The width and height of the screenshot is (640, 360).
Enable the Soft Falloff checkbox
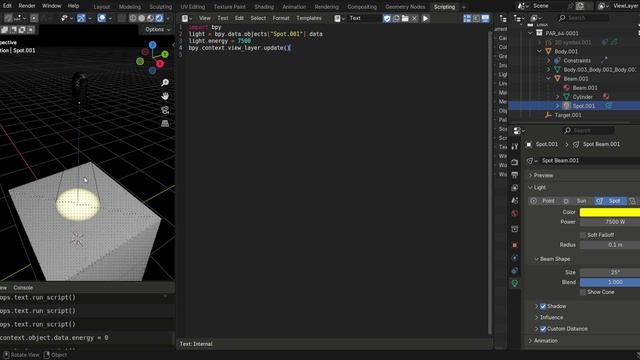(x=583, y=235)
